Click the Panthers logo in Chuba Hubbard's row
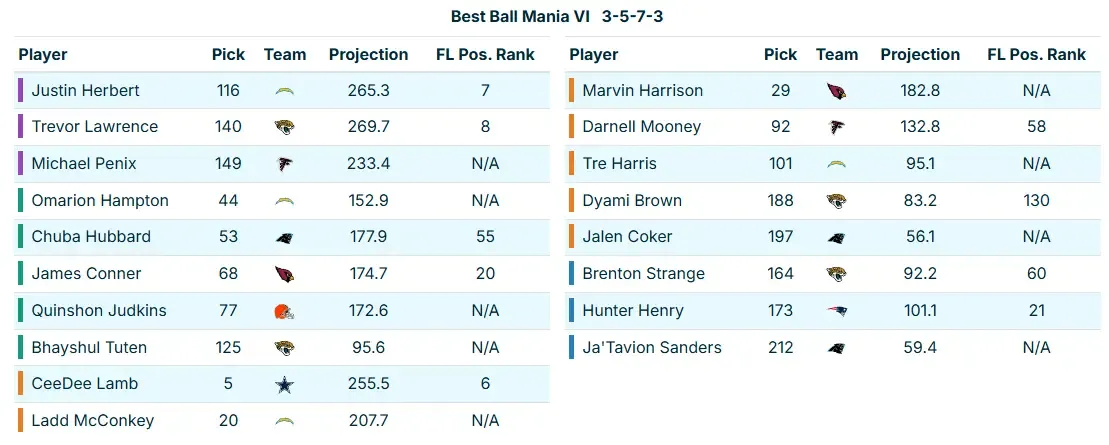The image size is (1109, 445). tap(285, 237)
